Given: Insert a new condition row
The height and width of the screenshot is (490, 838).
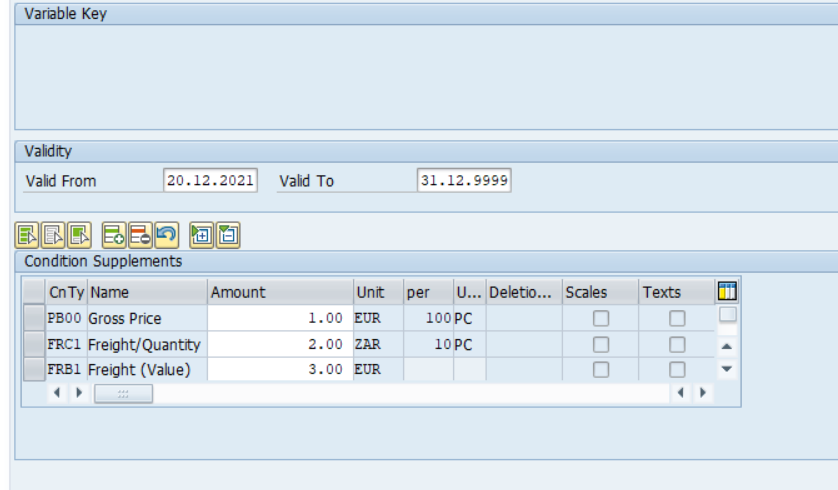Looking at the screenshot, I should (114, 235).
